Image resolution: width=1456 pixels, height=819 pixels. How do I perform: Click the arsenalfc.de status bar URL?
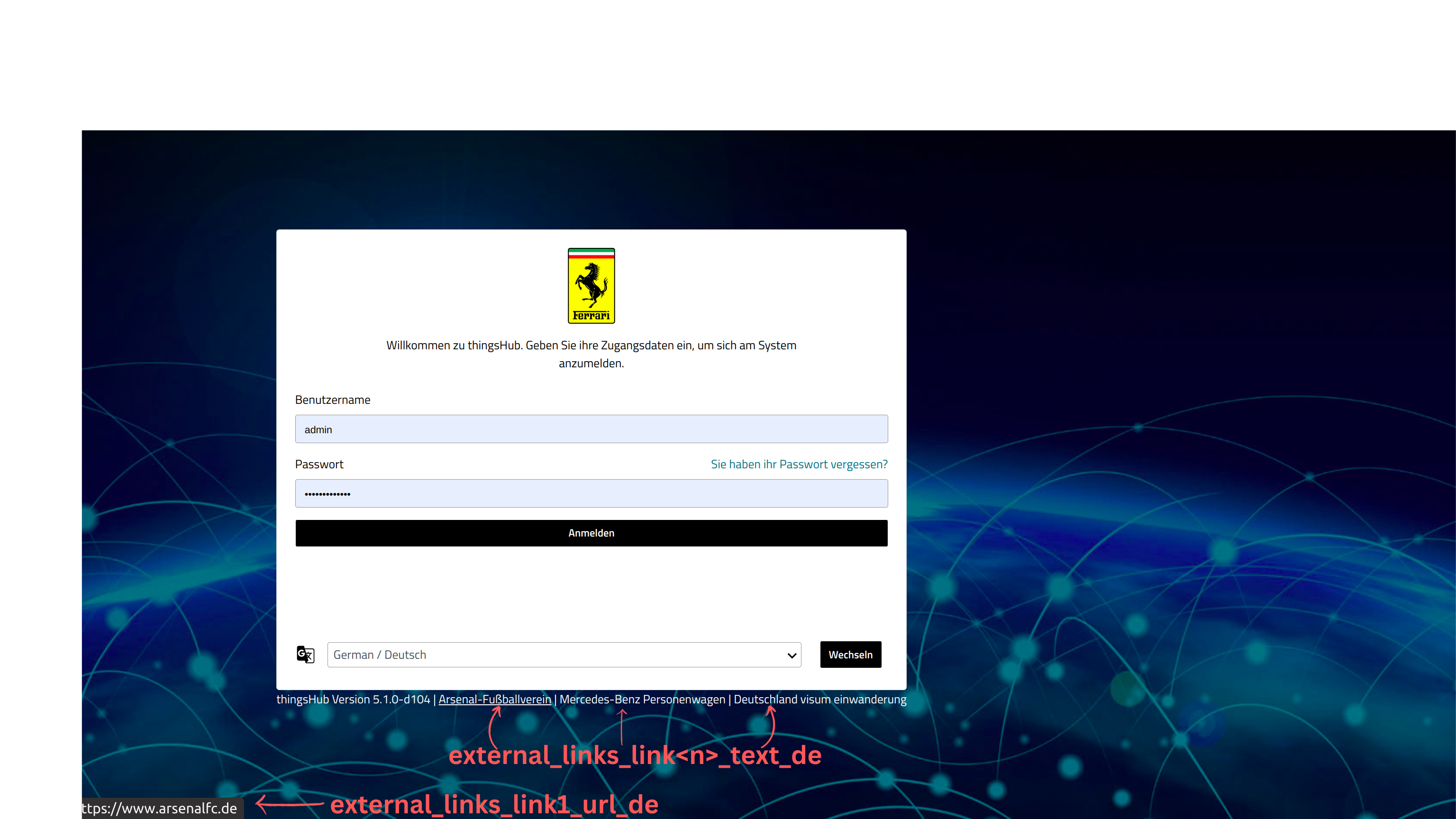(159, 808)
